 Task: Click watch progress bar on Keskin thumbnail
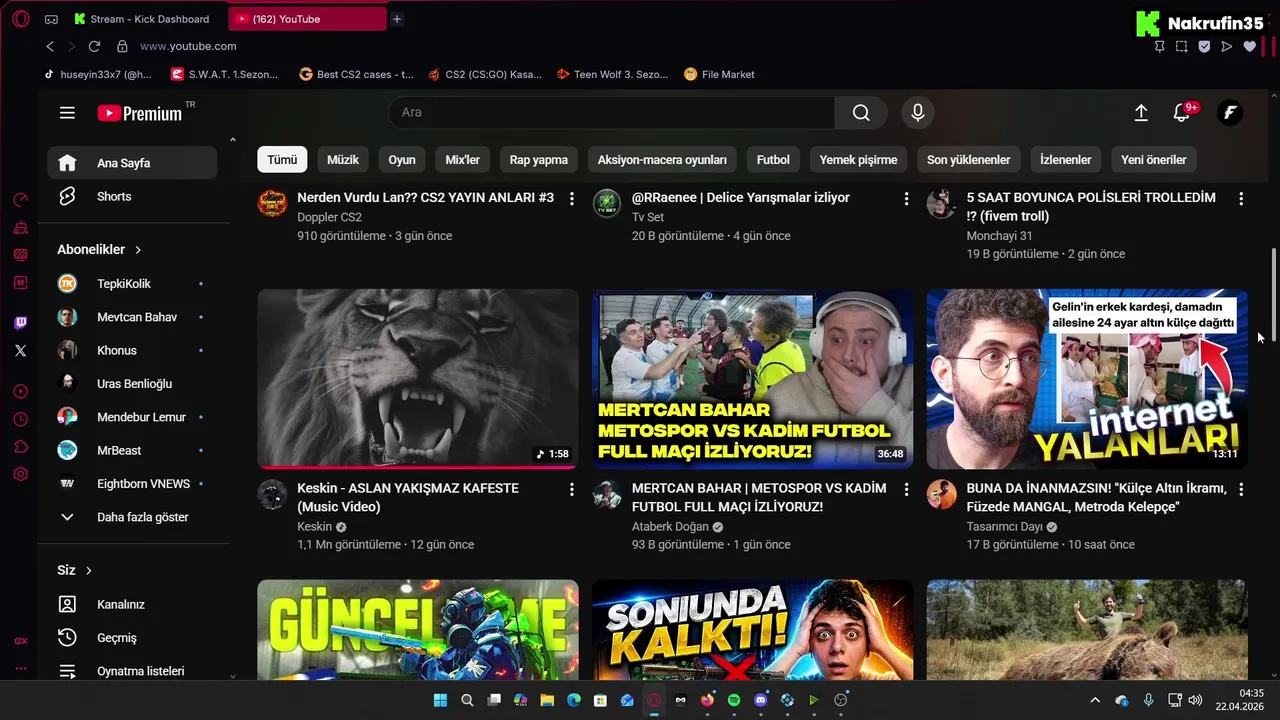pos(418,467)
